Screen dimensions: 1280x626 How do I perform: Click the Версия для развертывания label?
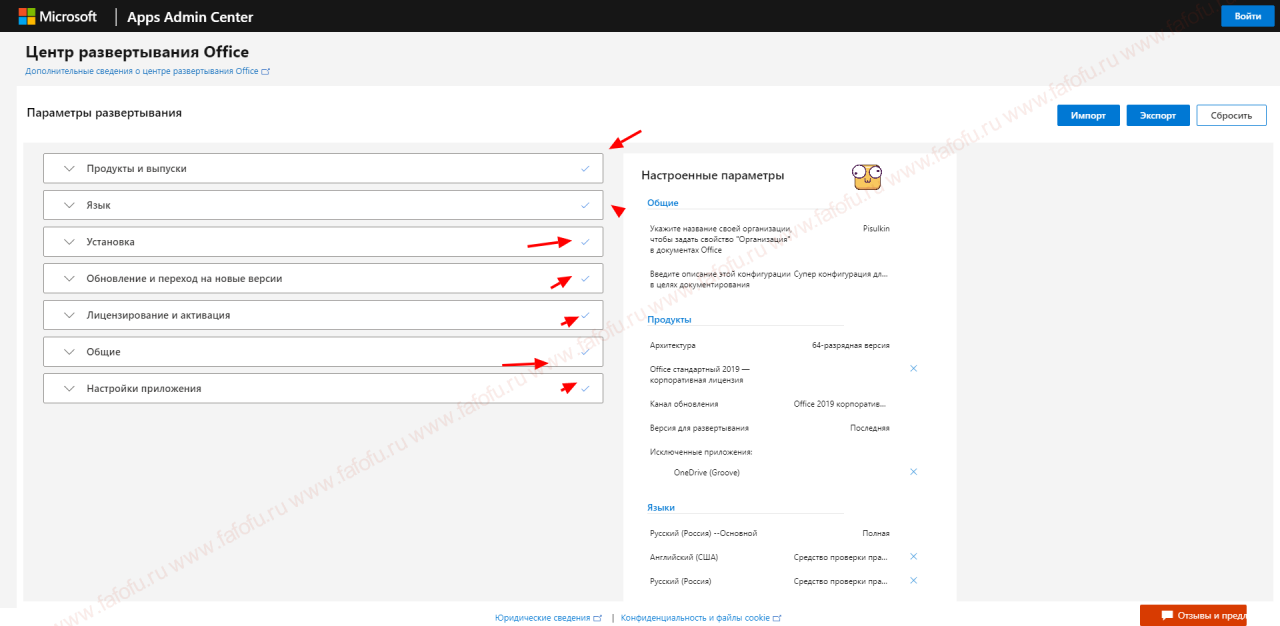coord(700,428)
